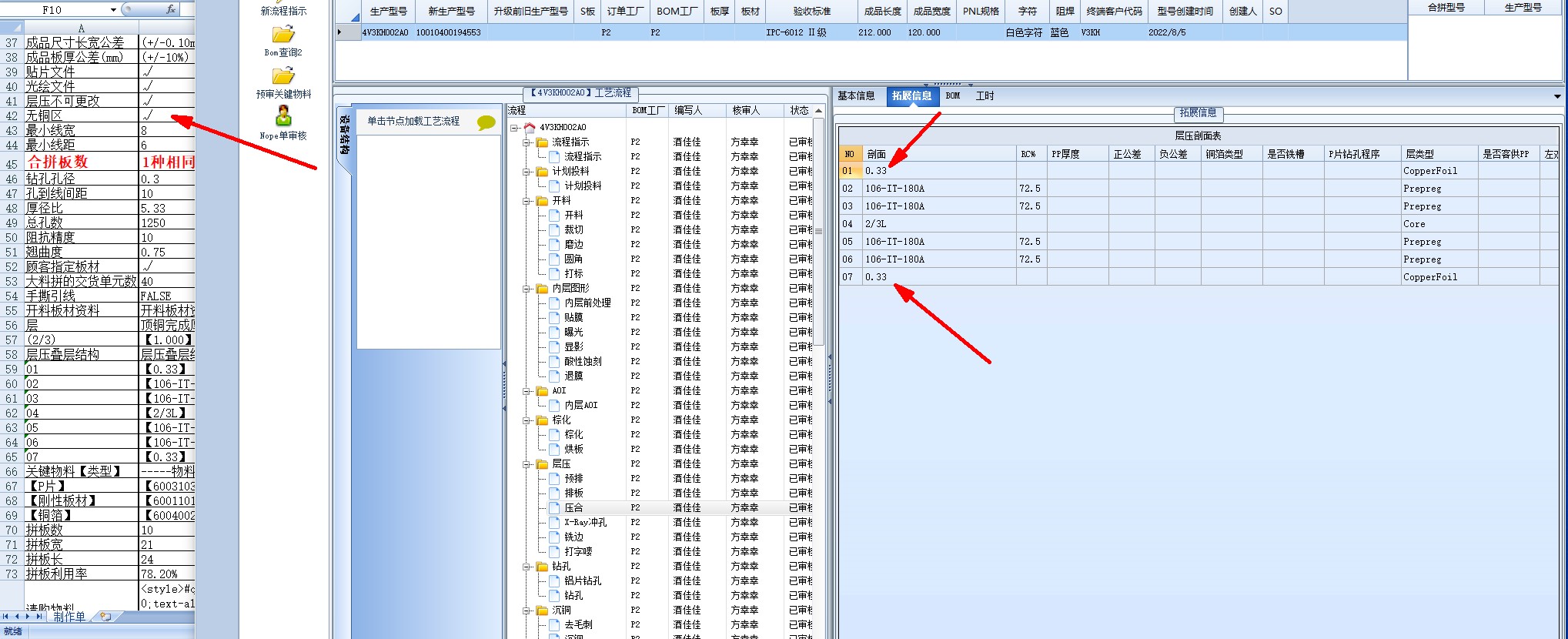Viewport: 1568px width, 639px height.
Task: Click the page icon beside 磨边
Action: click(x=555, y=244)
